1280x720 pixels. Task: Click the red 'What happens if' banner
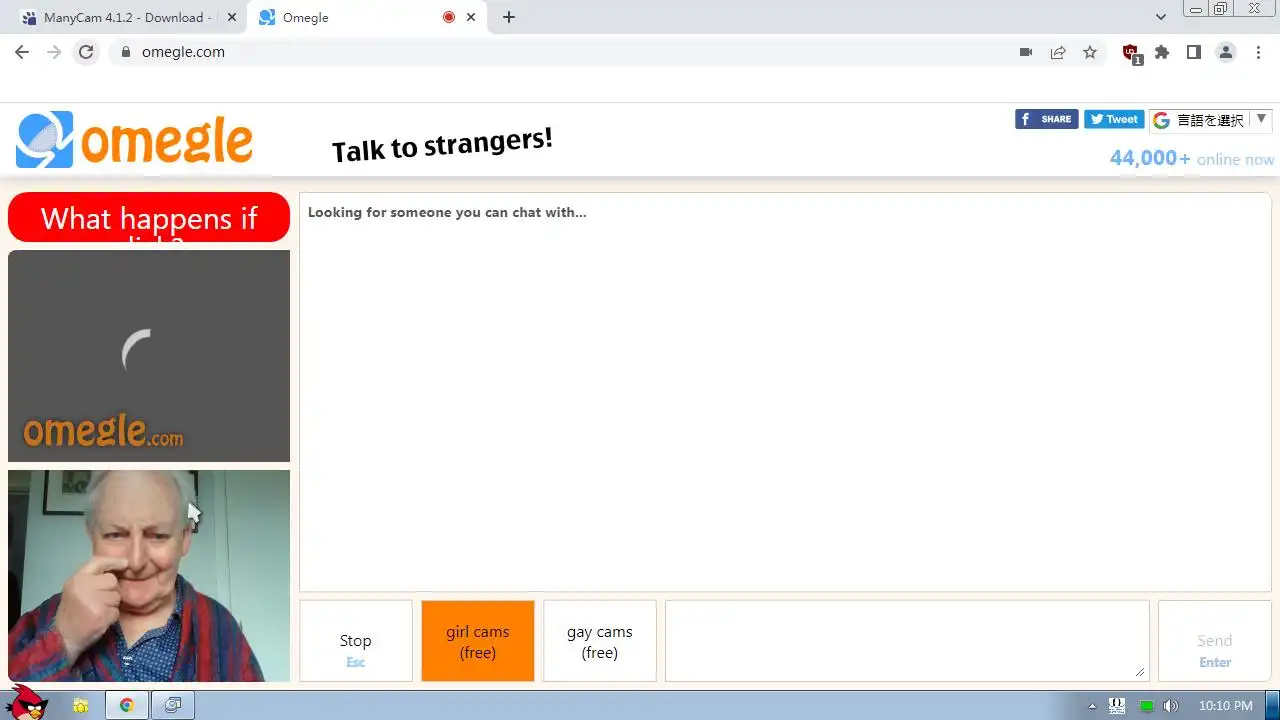pyautogui.click(x=149, y=217)
